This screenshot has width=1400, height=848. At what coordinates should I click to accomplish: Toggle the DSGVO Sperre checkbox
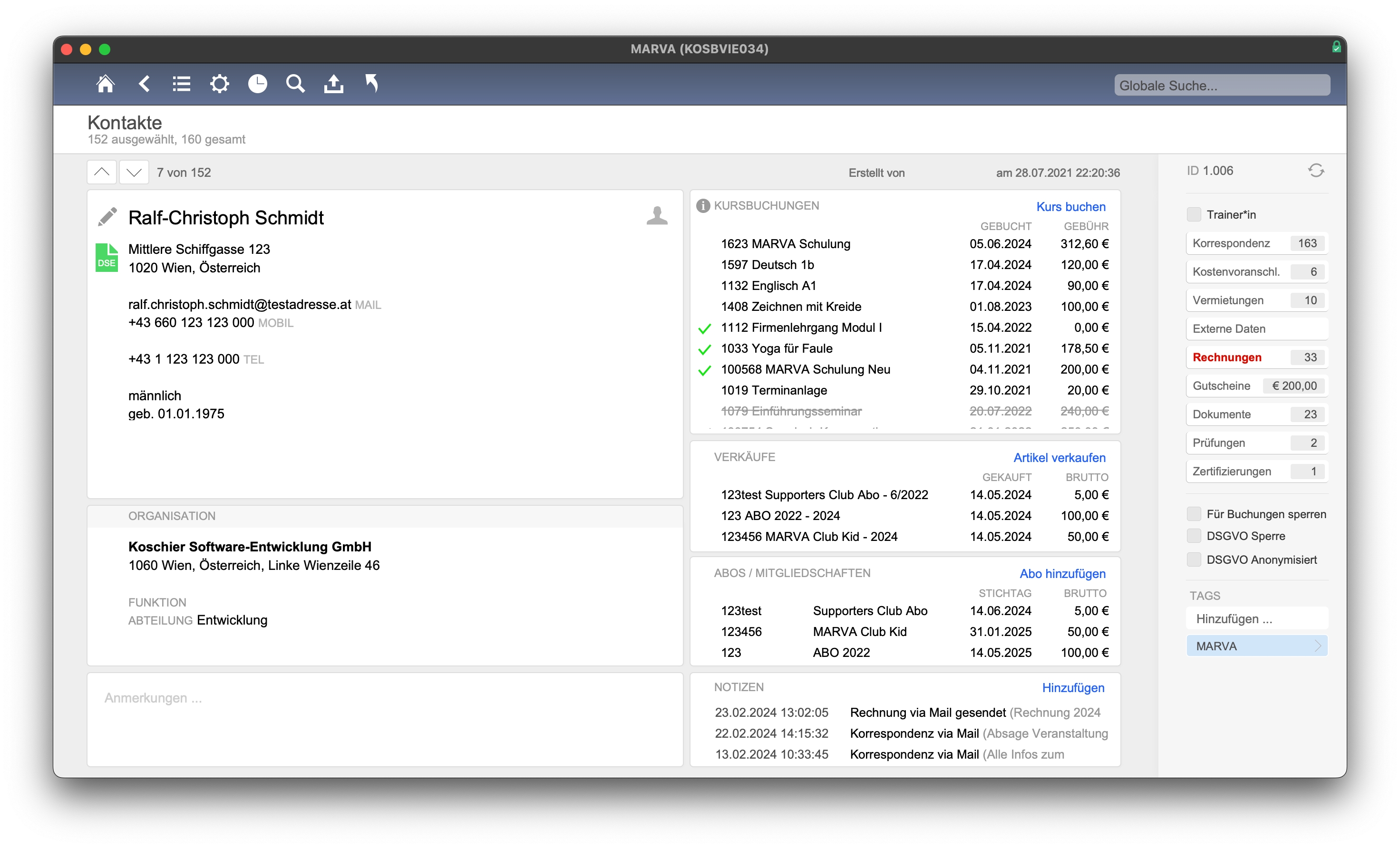pyautogui.click(x=1193, y=536)
